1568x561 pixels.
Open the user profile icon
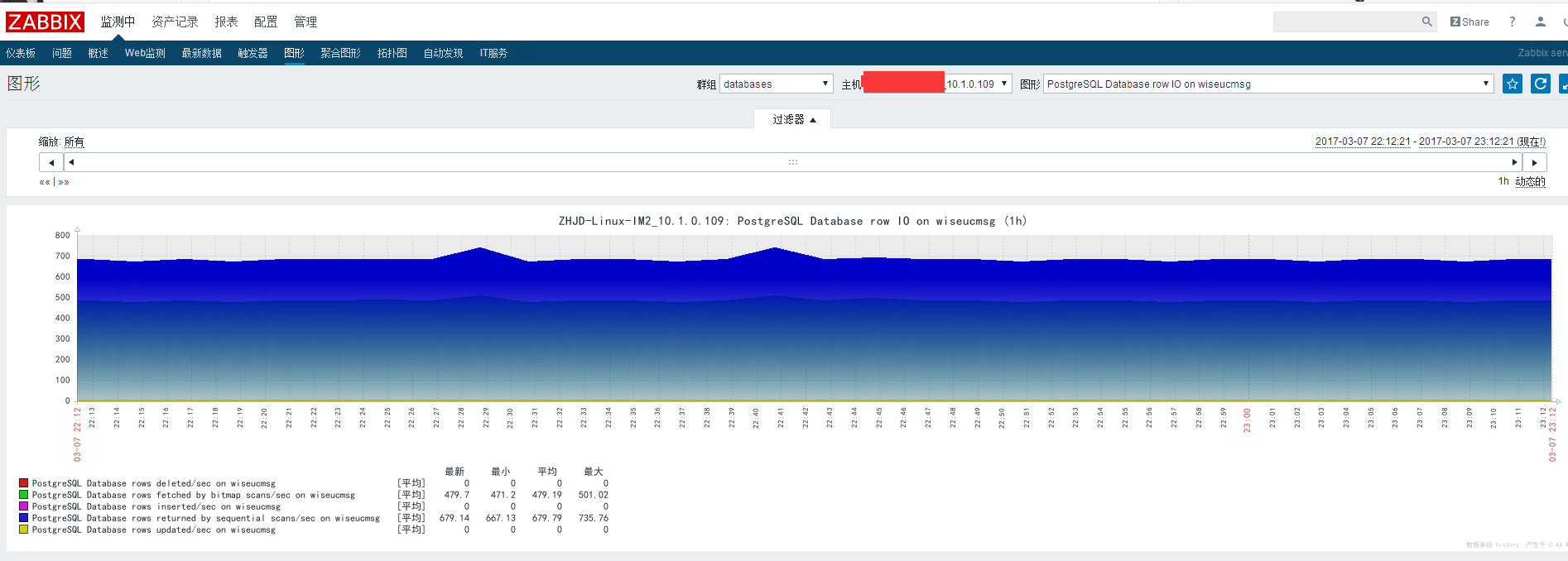pyautogui.click(x=1540, y=22)
